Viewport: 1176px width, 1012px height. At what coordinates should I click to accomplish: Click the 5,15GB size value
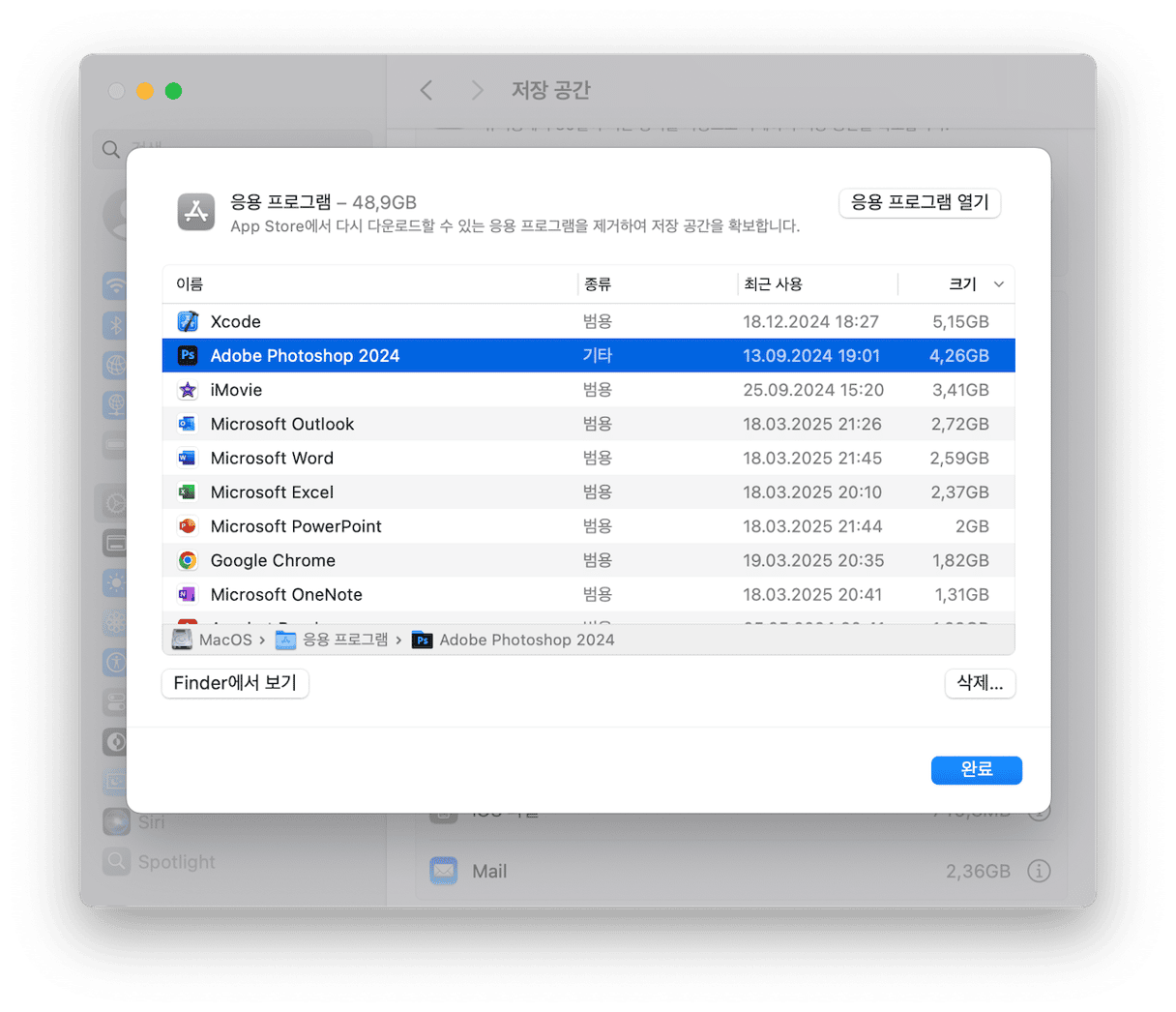(960, 321)
